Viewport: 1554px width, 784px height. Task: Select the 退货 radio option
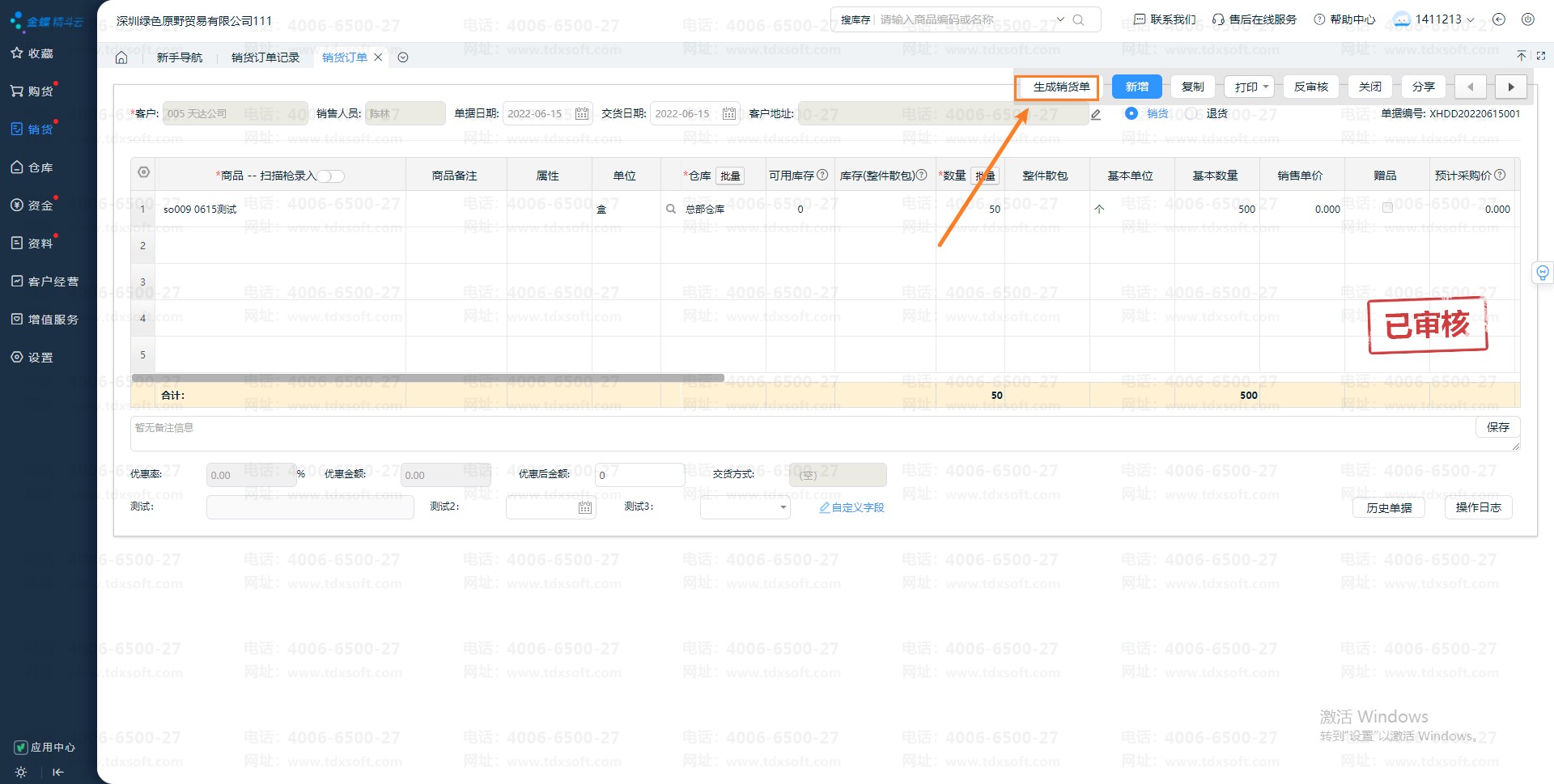[1191, 114]
